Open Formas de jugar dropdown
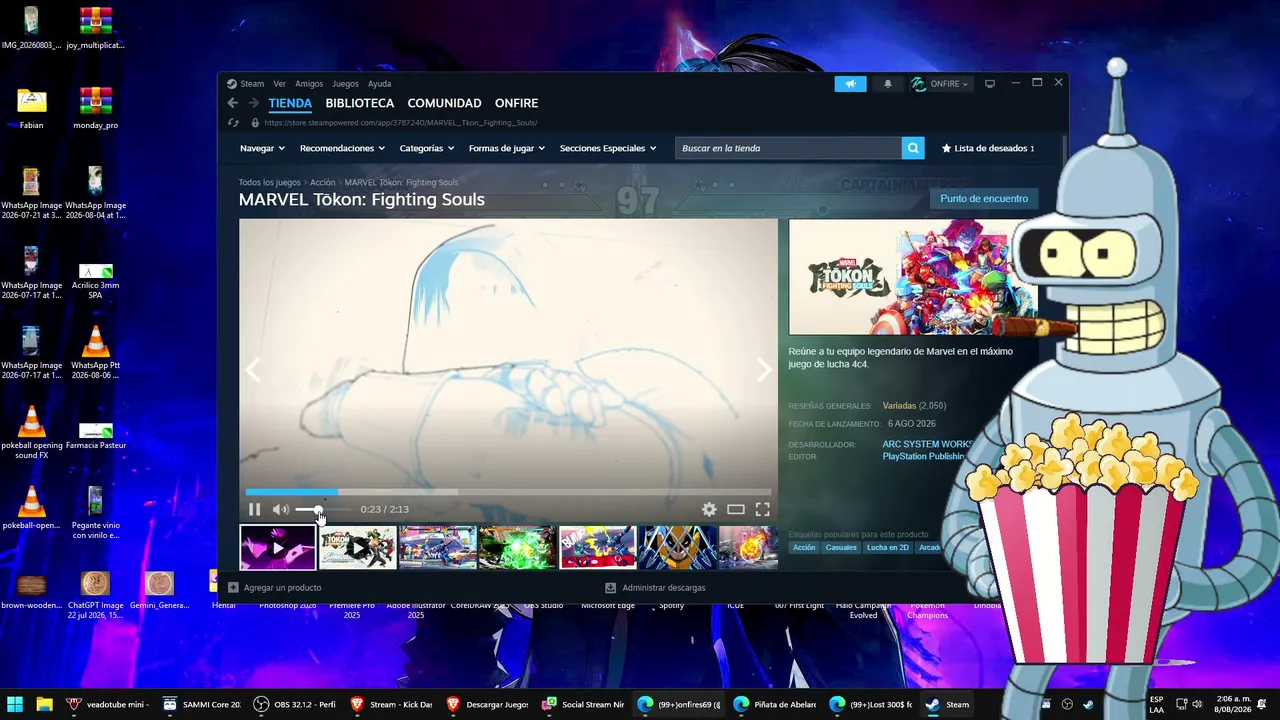The image size is (1280, 720). click(x=507, y=148)
